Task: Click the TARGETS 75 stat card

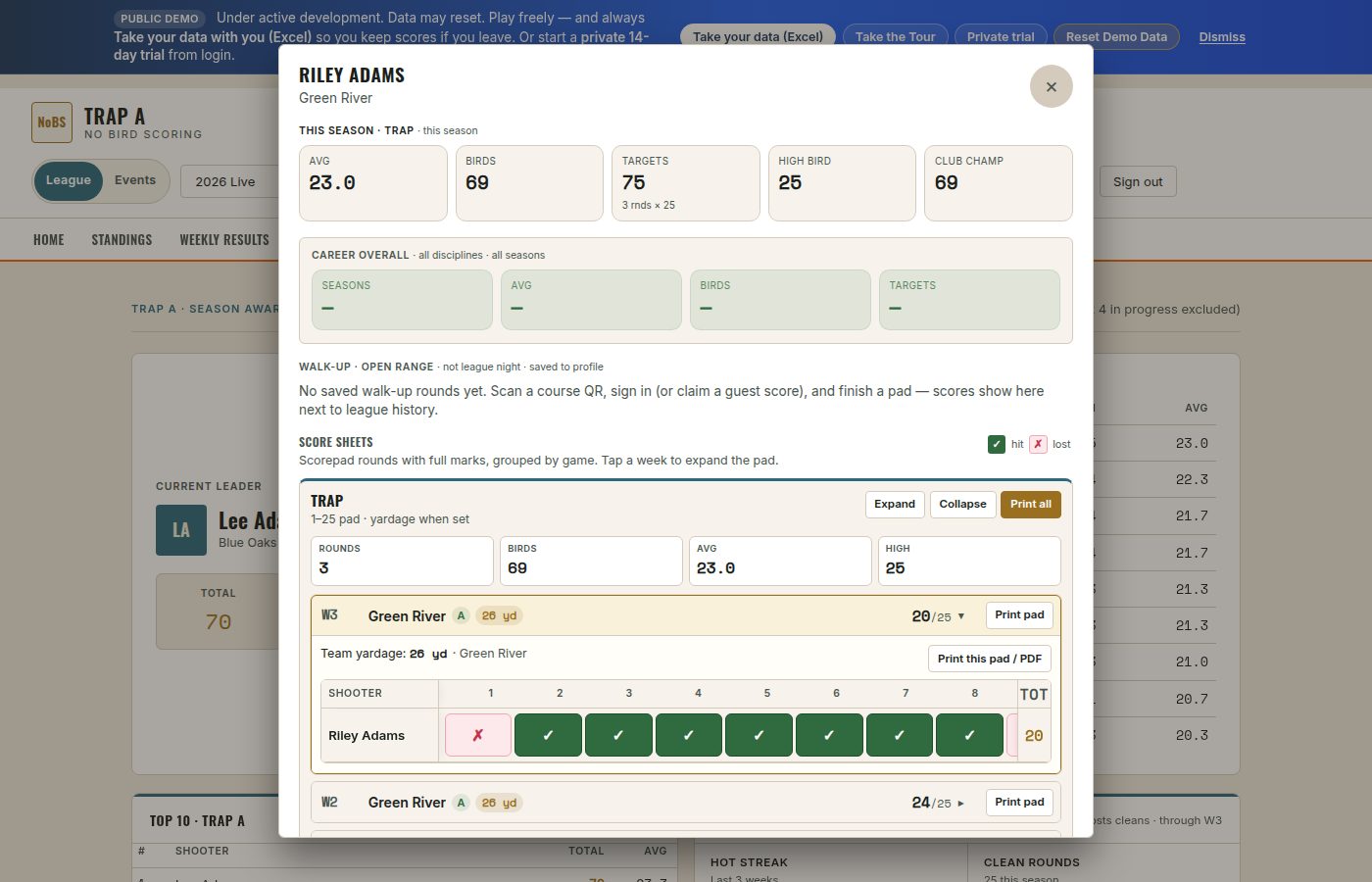Action: coord(686,183)
